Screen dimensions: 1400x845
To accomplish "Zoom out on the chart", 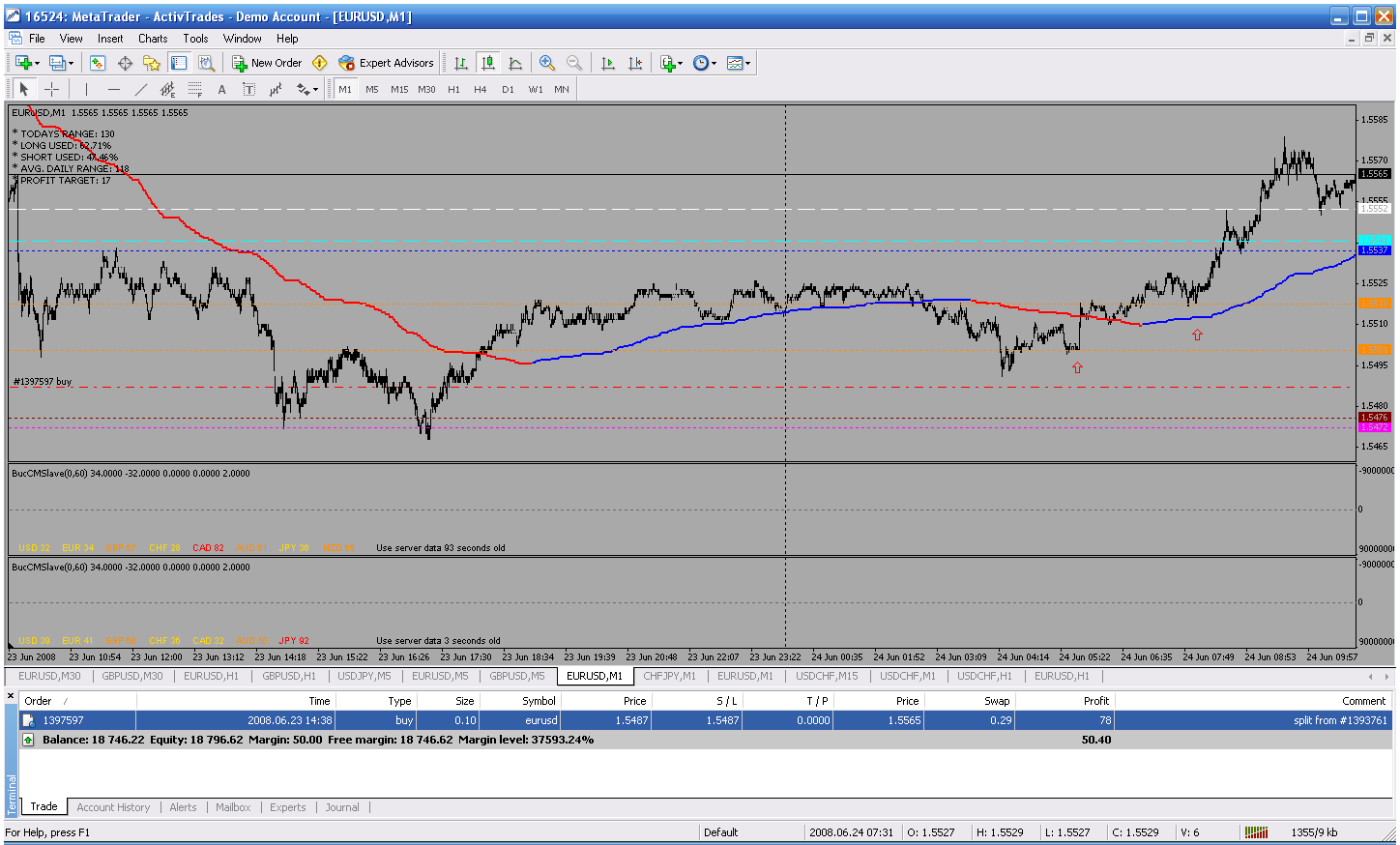I will (x=574, y=63).
